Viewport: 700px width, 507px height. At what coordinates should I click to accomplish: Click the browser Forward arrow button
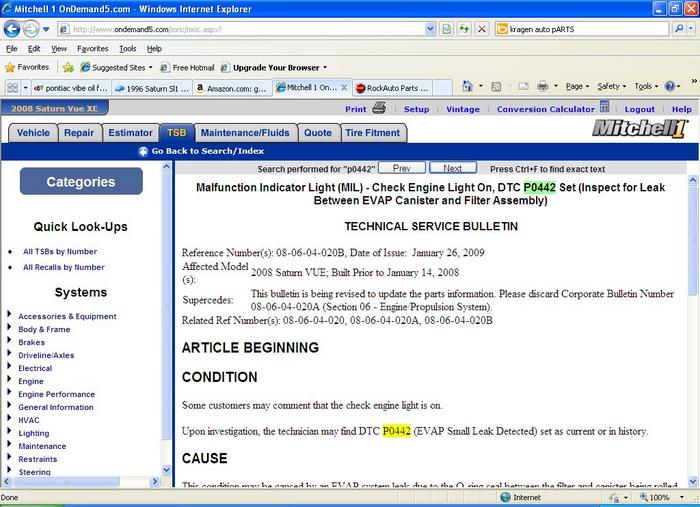click(30, 29)
